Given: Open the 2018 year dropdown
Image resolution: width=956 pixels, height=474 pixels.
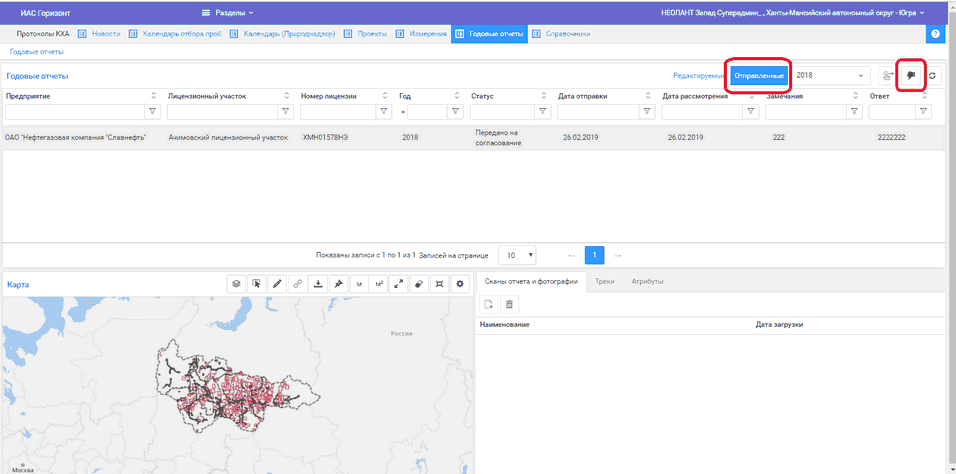Looking at the screenshot, I should point(830,76).
